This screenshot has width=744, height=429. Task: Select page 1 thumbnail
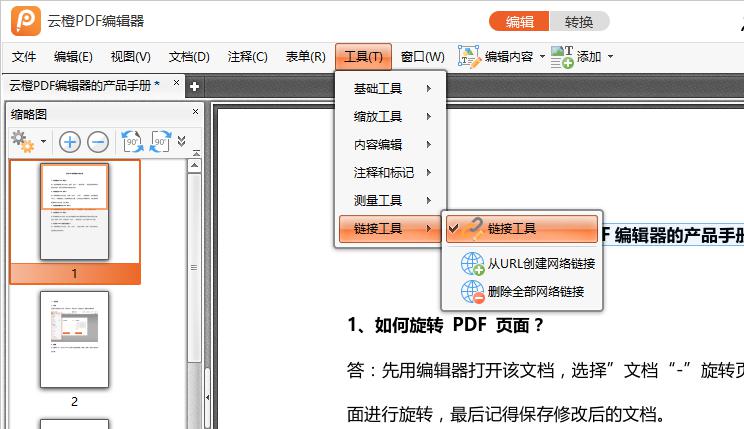pyautogui.click(x=74, y=212)
